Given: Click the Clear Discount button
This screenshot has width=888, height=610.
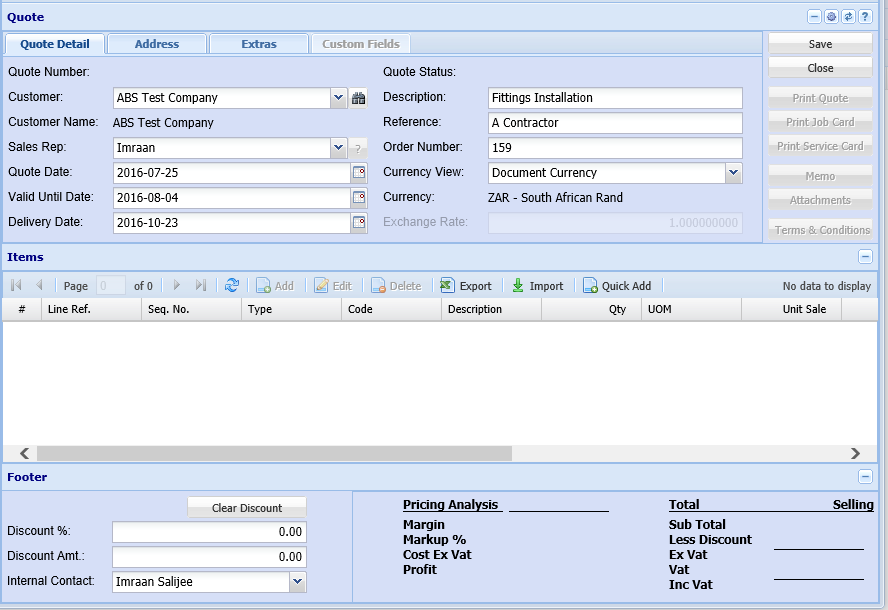Looking at the screenshot, I should [x=247, y=508].
